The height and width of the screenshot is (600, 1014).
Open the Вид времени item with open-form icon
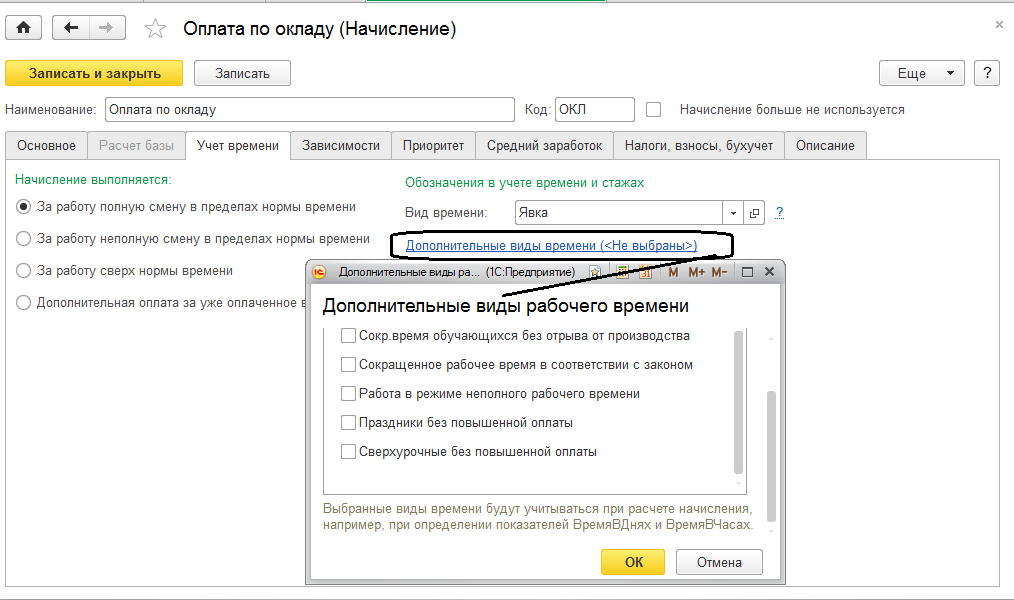point(754,213)
